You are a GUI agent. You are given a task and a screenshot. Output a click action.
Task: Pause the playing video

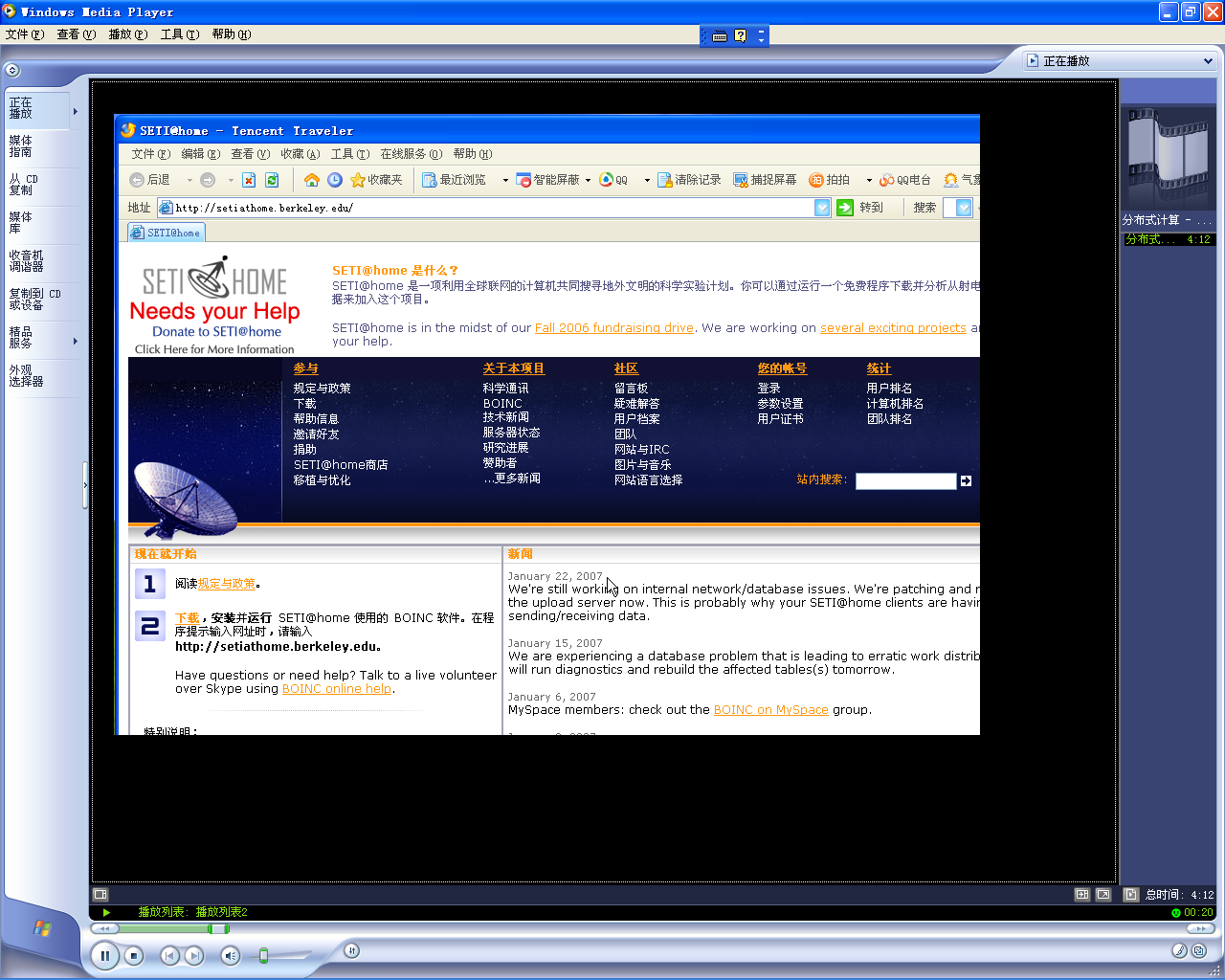(104, 955)
